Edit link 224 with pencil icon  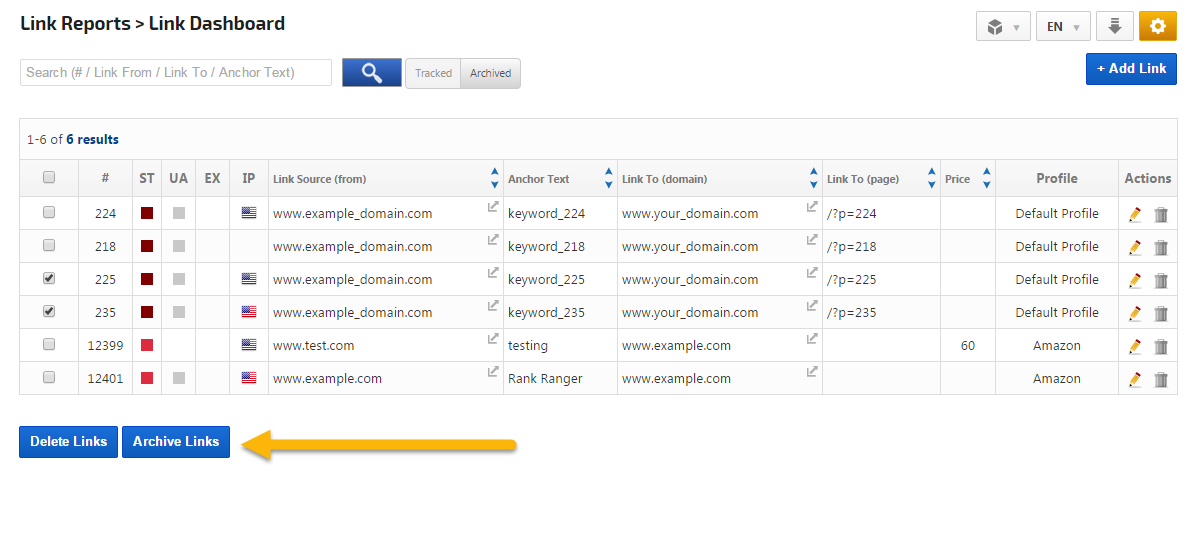point(1135,214)
